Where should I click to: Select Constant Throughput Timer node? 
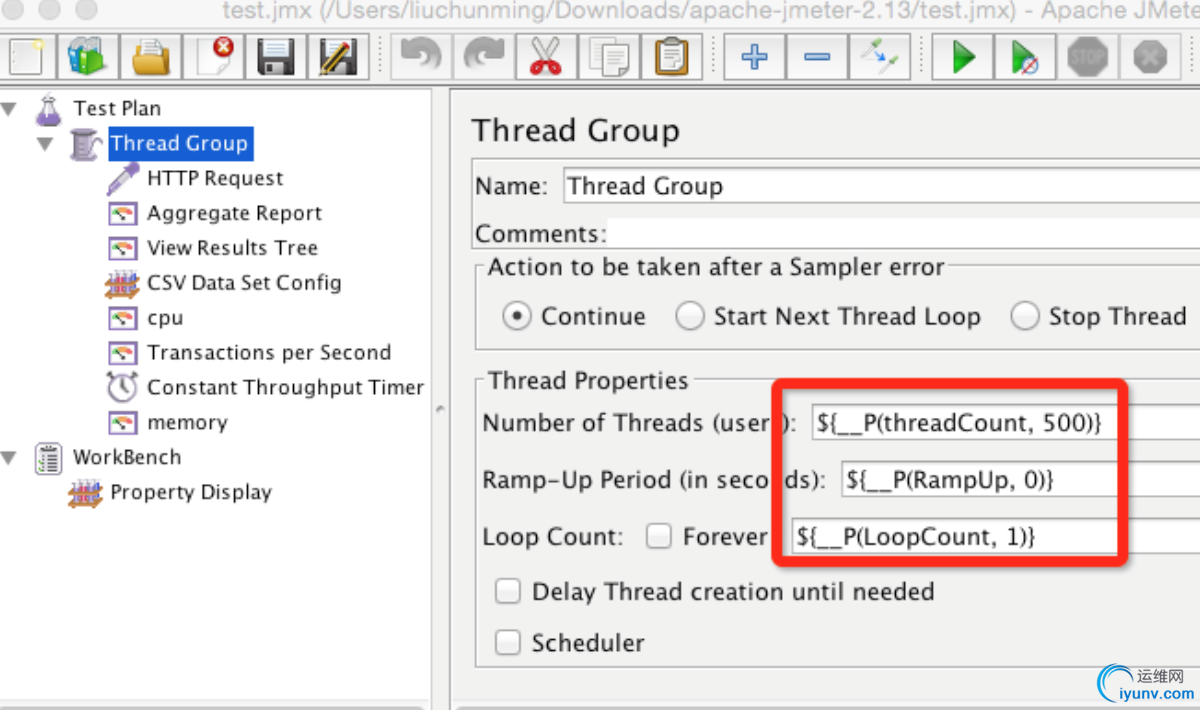[x=285, y=387]
